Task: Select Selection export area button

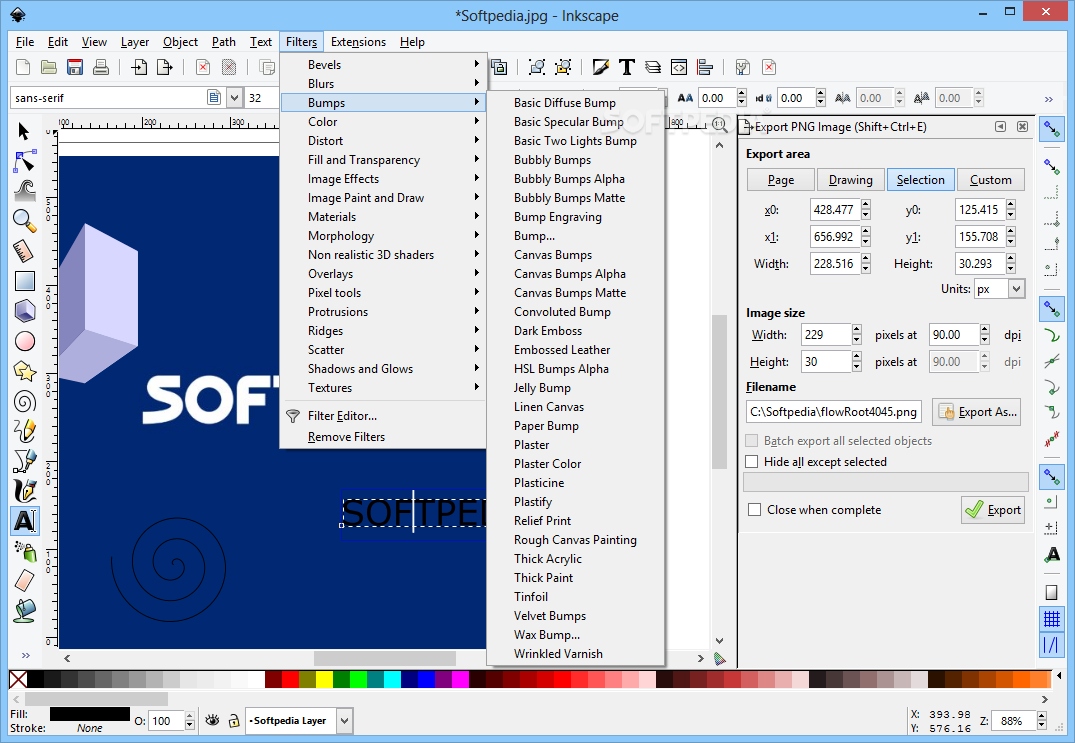Action: tap(921, 180)
